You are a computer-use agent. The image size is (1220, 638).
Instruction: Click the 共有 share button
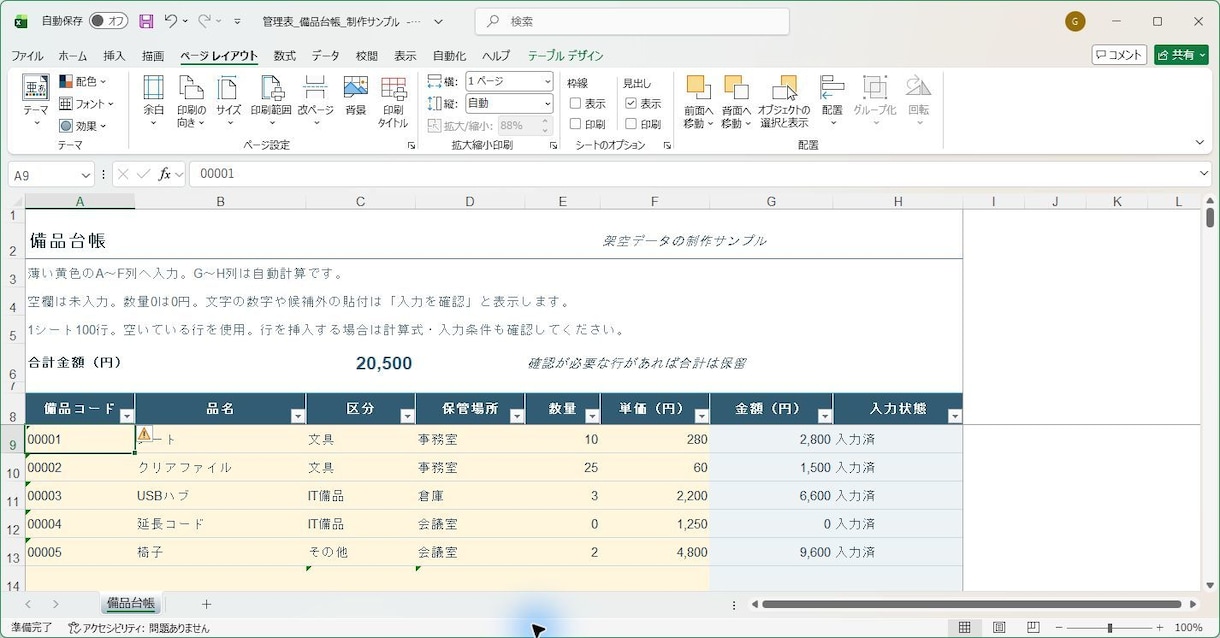pos(1181,55)
